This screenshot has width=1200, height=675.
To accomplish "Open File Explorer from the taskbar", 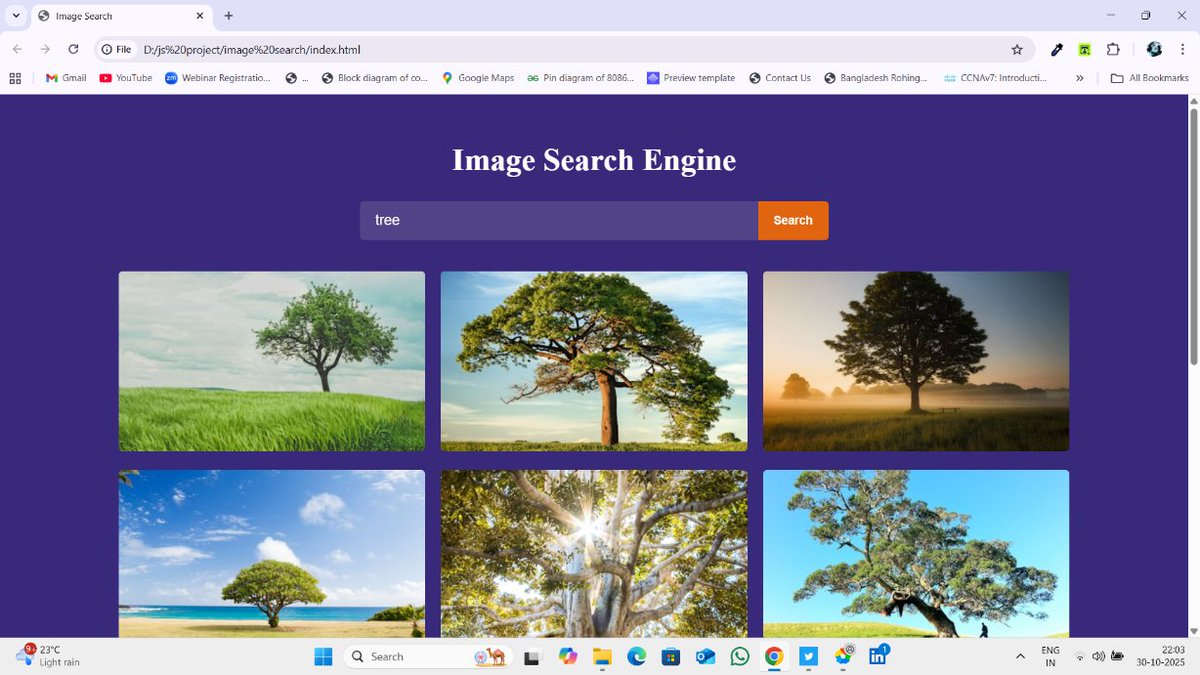I will pos(601,657).
